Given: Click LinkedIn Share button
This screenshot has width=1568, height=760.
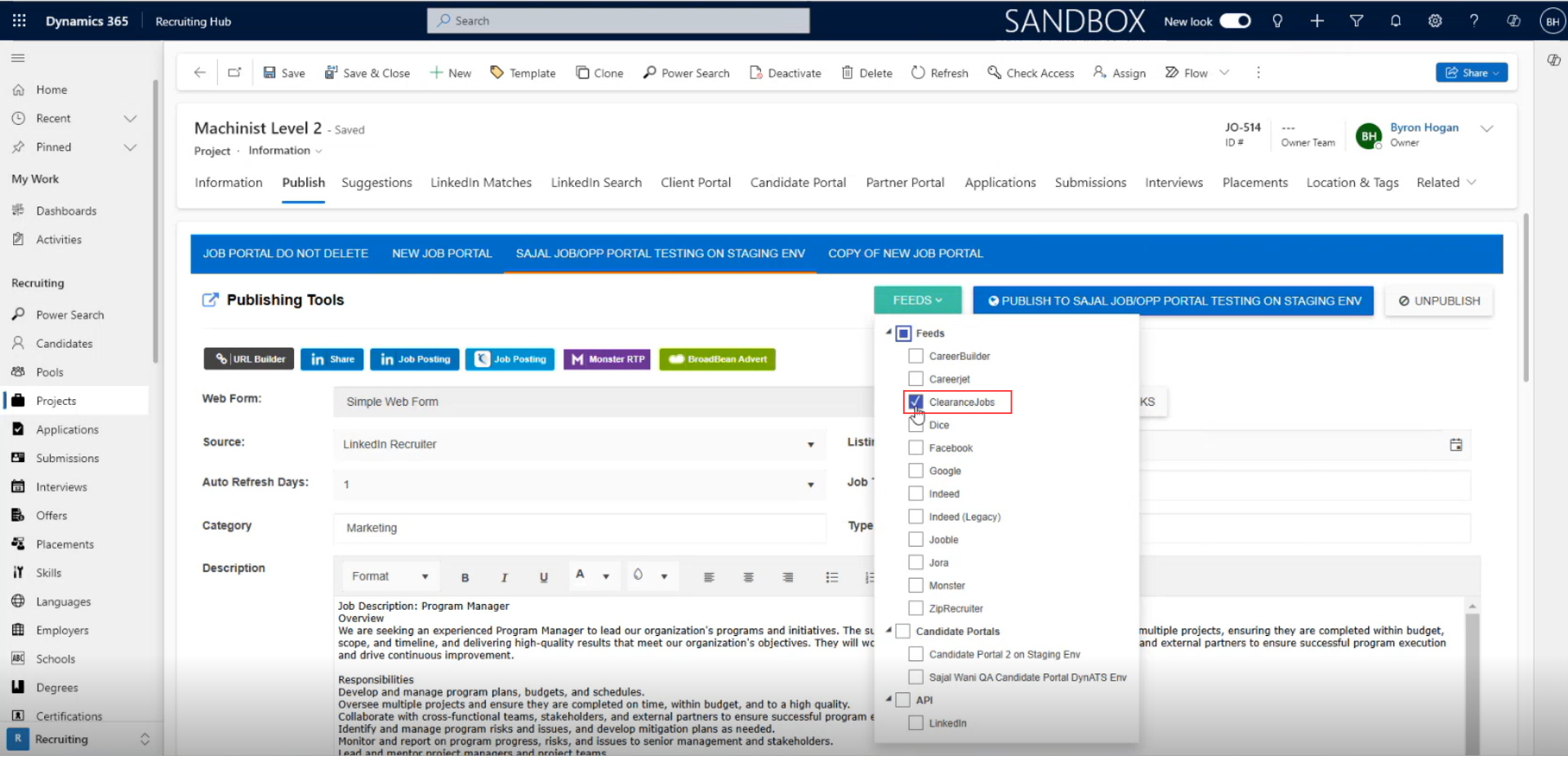Looking at the screenshot, I should (x=332, y=359).
